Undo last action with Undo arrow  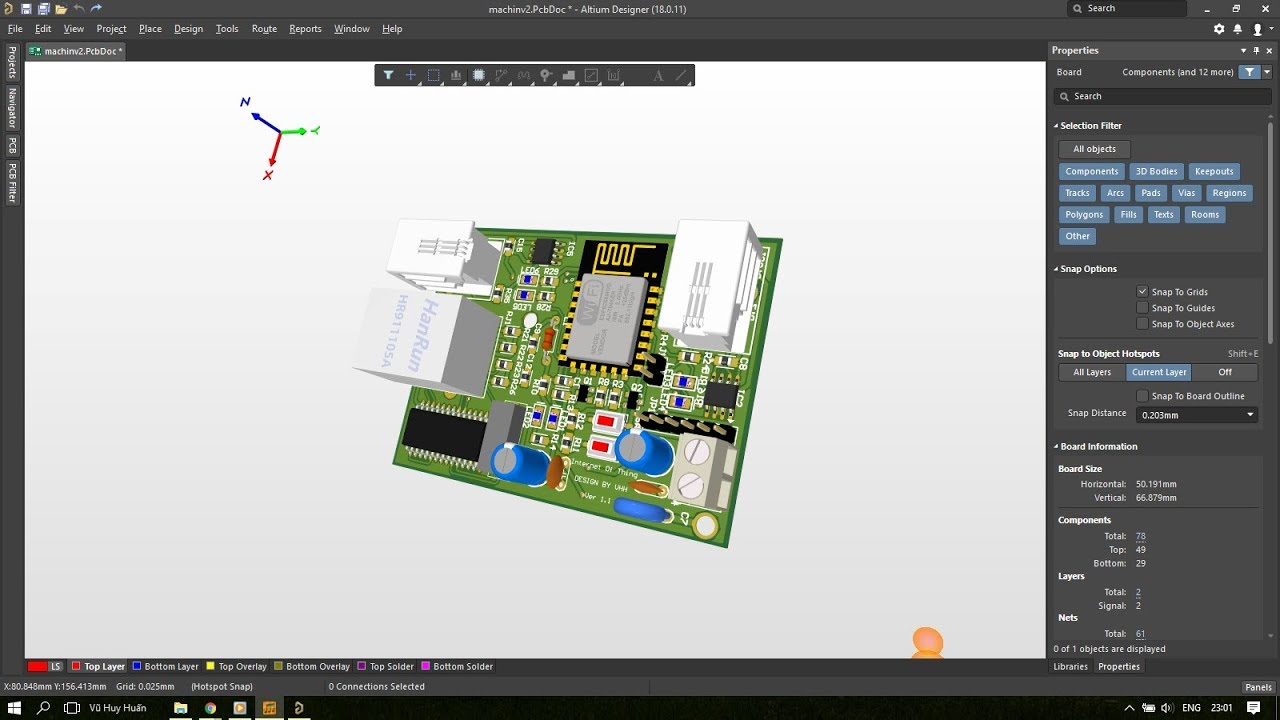click(79, 8)
